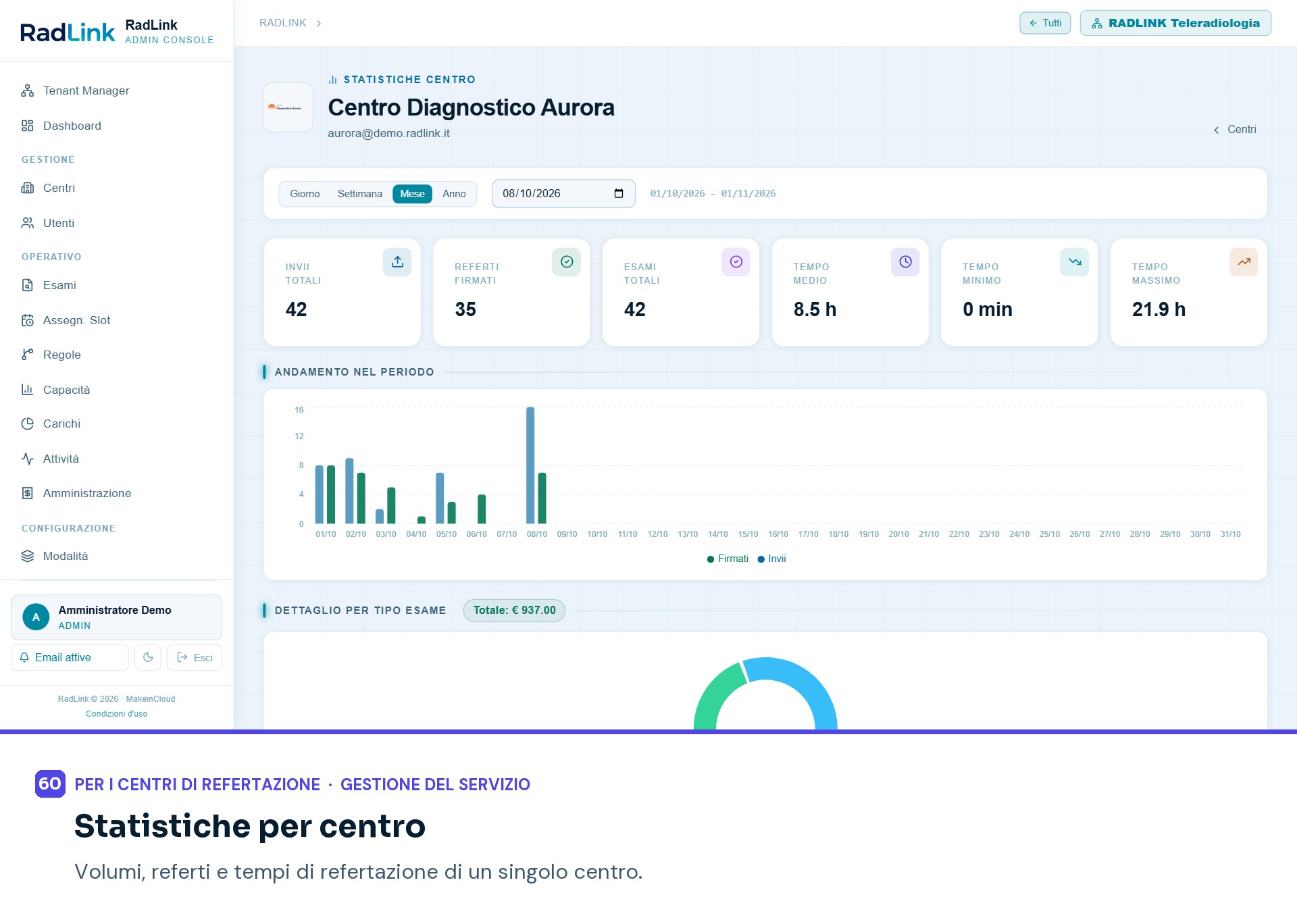Click the Tutti back button
Viewport: 1297px width, 924px height.
pyautogui.click(x=1045, y=23)
